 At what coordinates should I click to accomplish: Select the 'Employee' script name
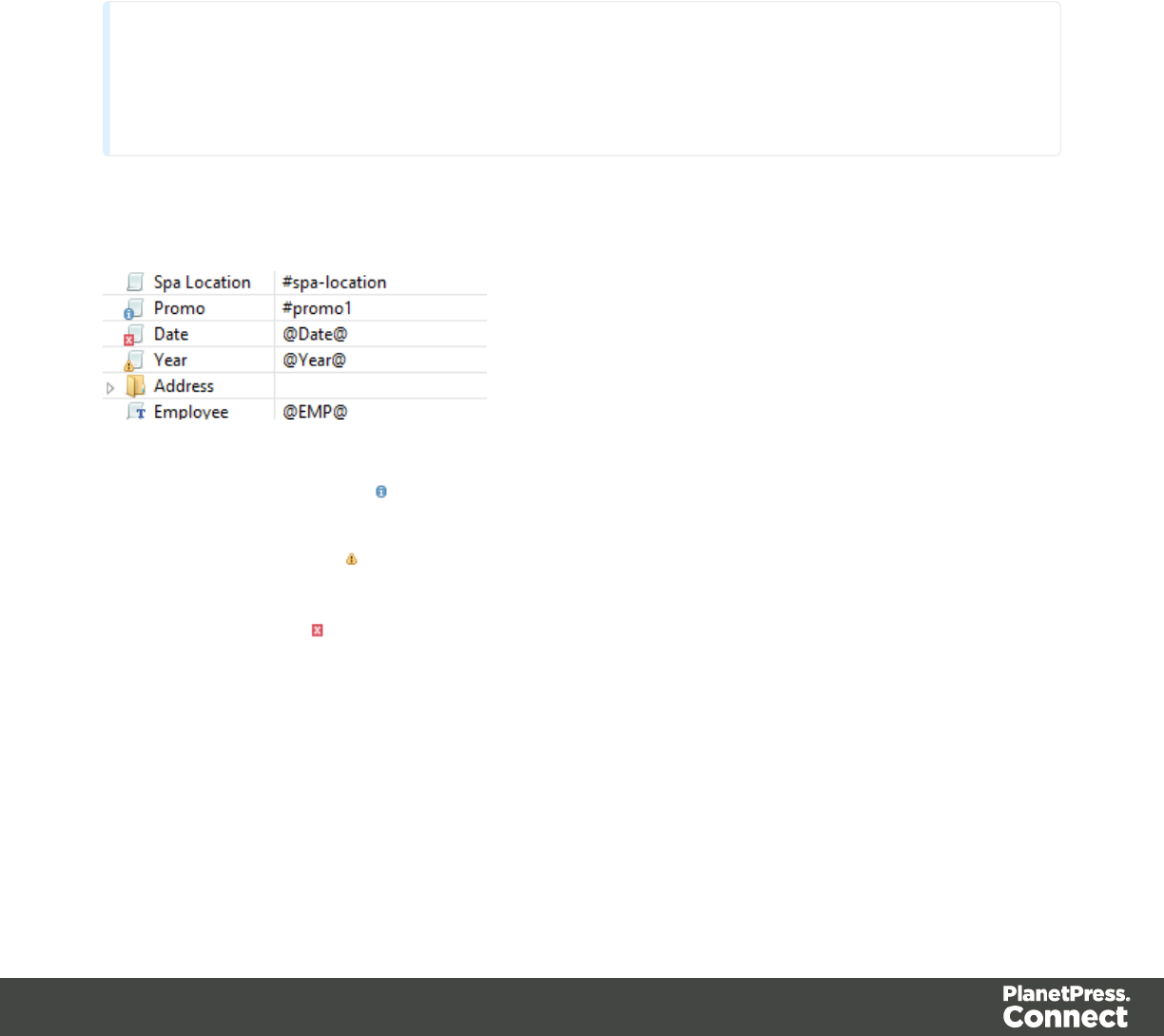(191, 412)
